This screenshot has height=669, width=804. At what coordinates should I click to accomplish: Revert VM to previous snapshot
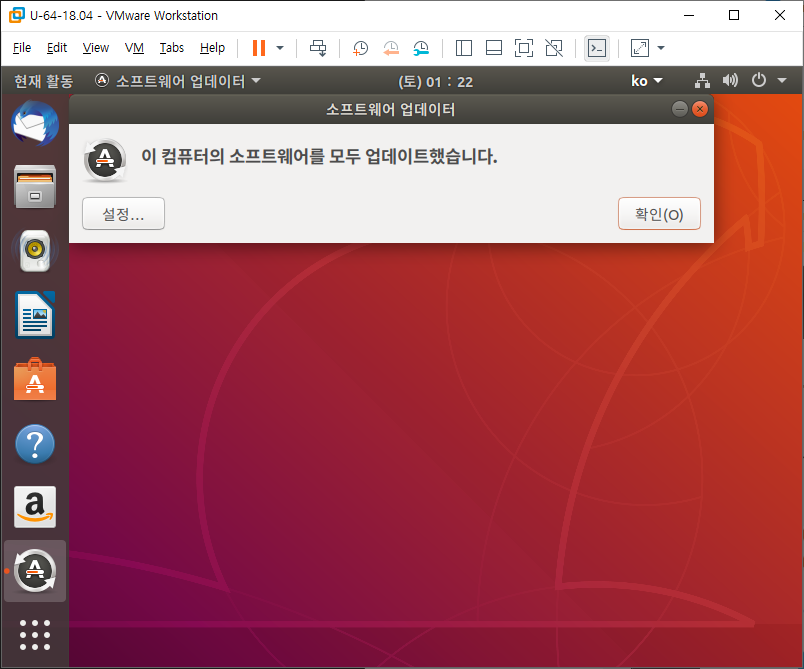[391, 48]
